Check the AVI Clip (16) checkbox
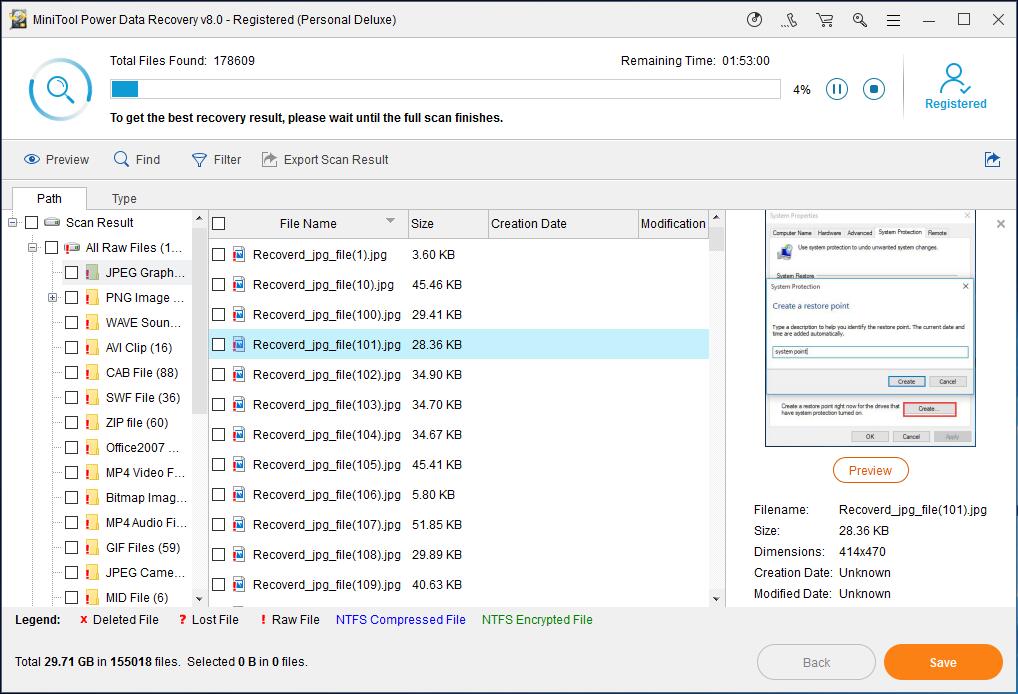Image resolution: width=1018 pixels, height=694 pixels. point(71,347)
